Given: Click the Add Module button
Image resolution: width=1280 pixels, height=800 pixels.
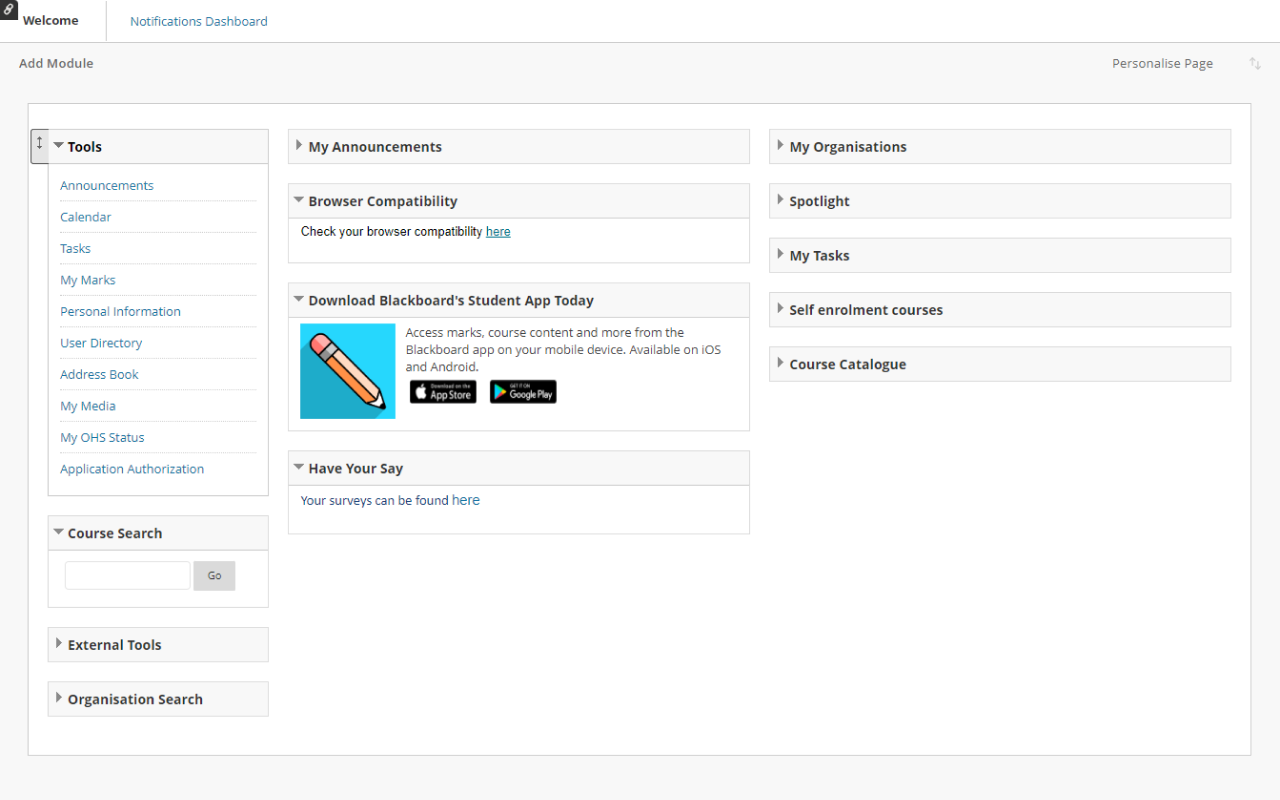Looking at the screenshot, I should [x=56, y=63].
